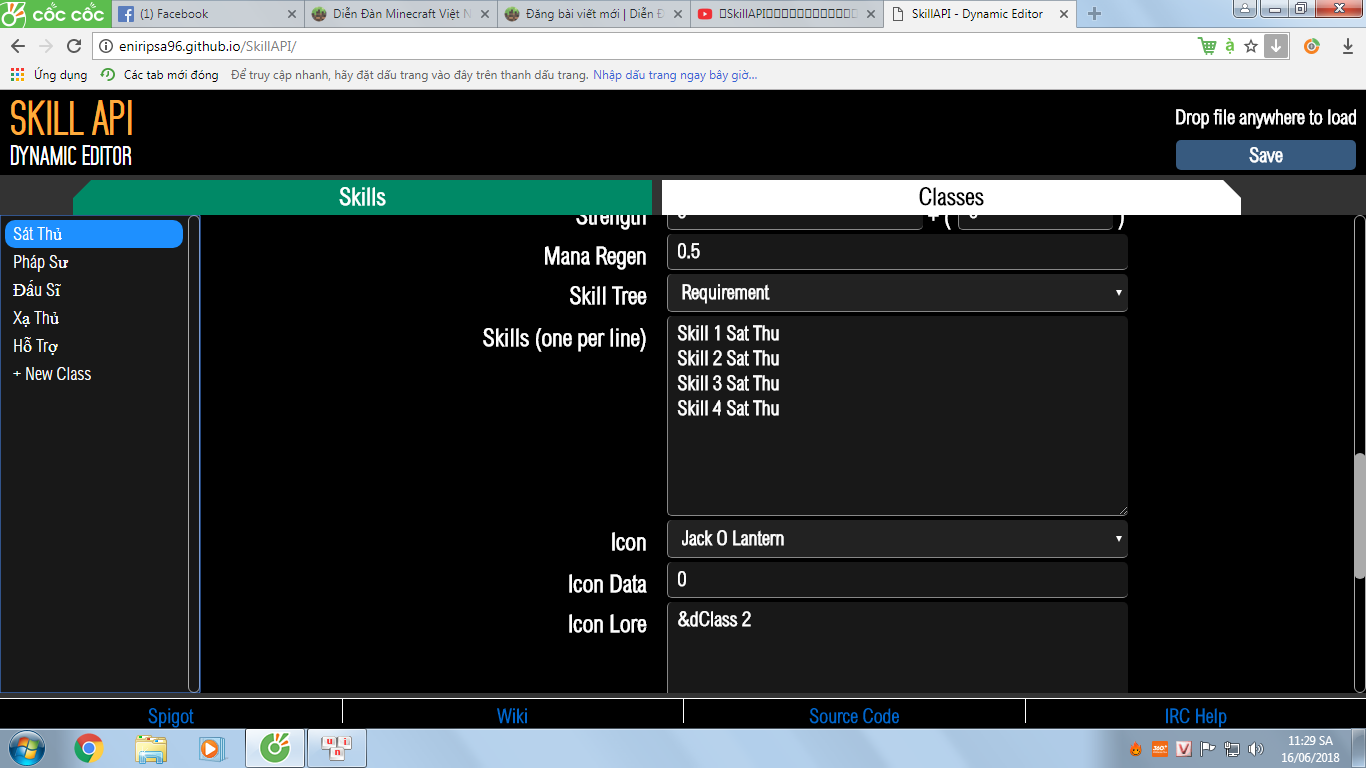1366x768 pixels.
Task: Switch to Diễn Đàn Minecraft Việt tab
Action: click(399, 14)
